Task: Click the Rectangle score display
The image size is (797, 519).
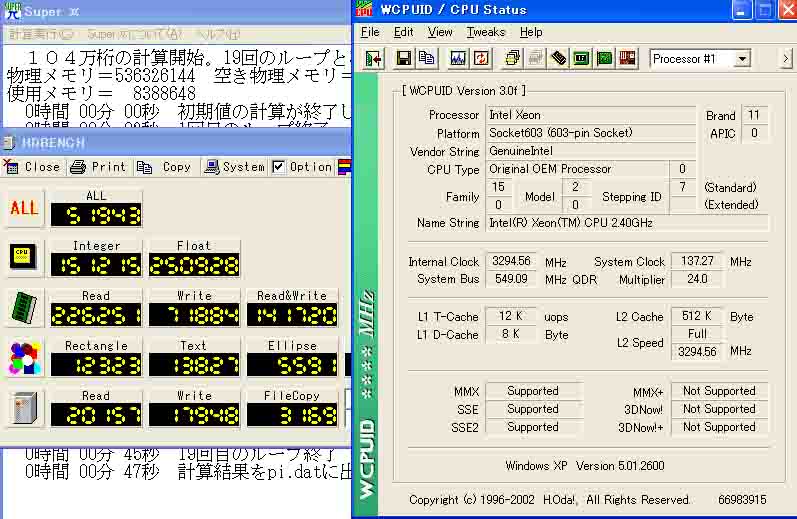Action: 96,365
